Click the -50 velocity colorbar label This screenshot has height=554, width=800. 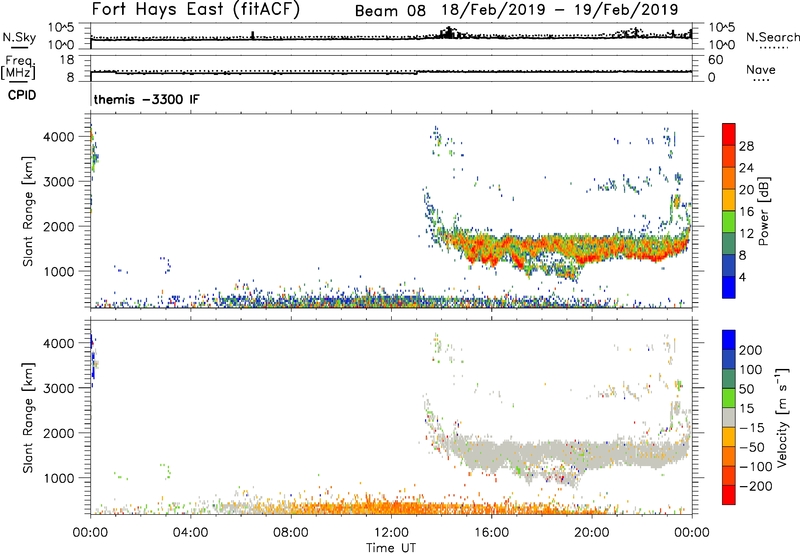point(752,447)
